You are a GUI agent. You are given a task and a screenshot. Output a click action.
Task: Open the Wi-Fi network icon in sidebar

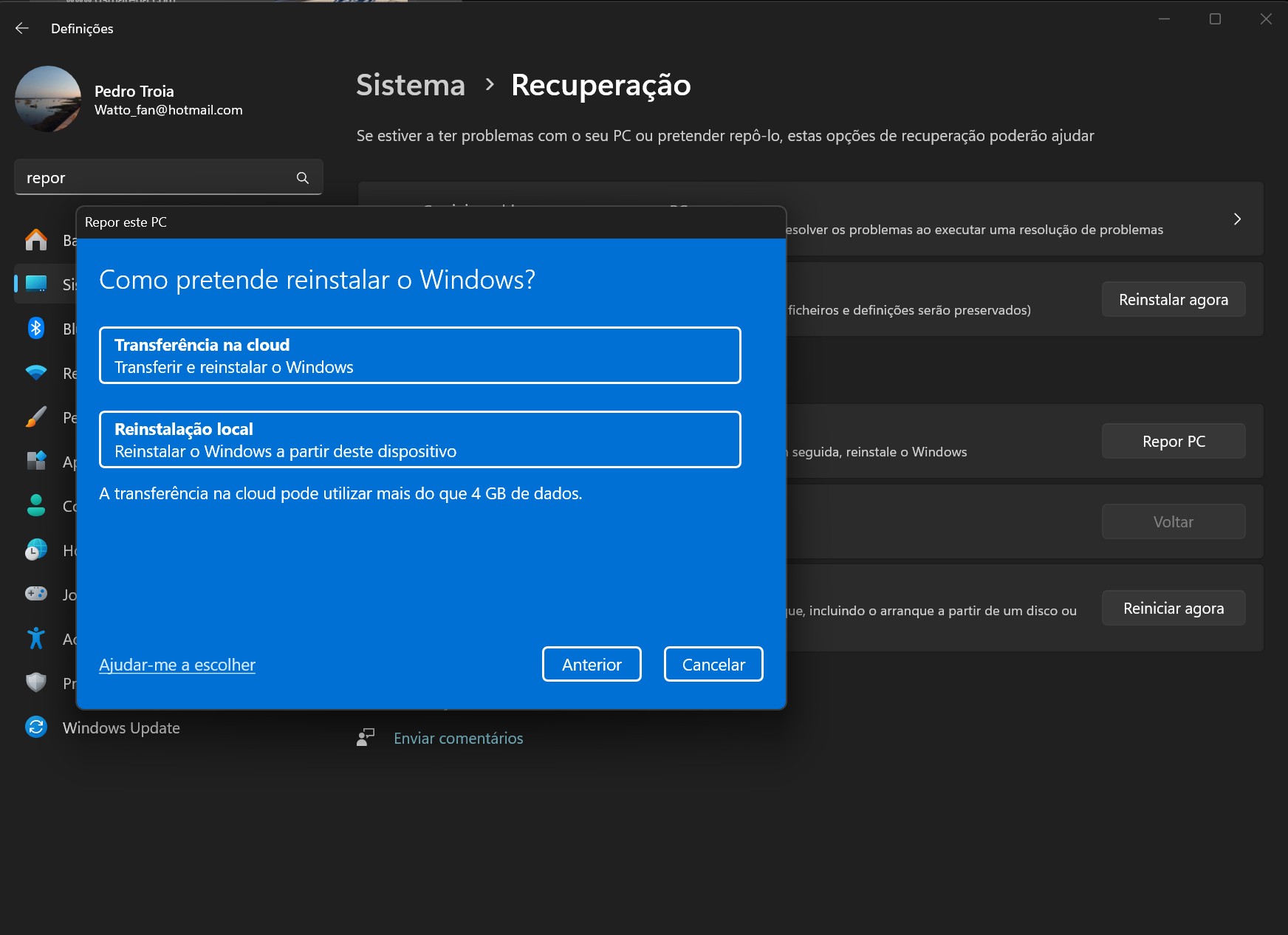[x=35, y=373]
